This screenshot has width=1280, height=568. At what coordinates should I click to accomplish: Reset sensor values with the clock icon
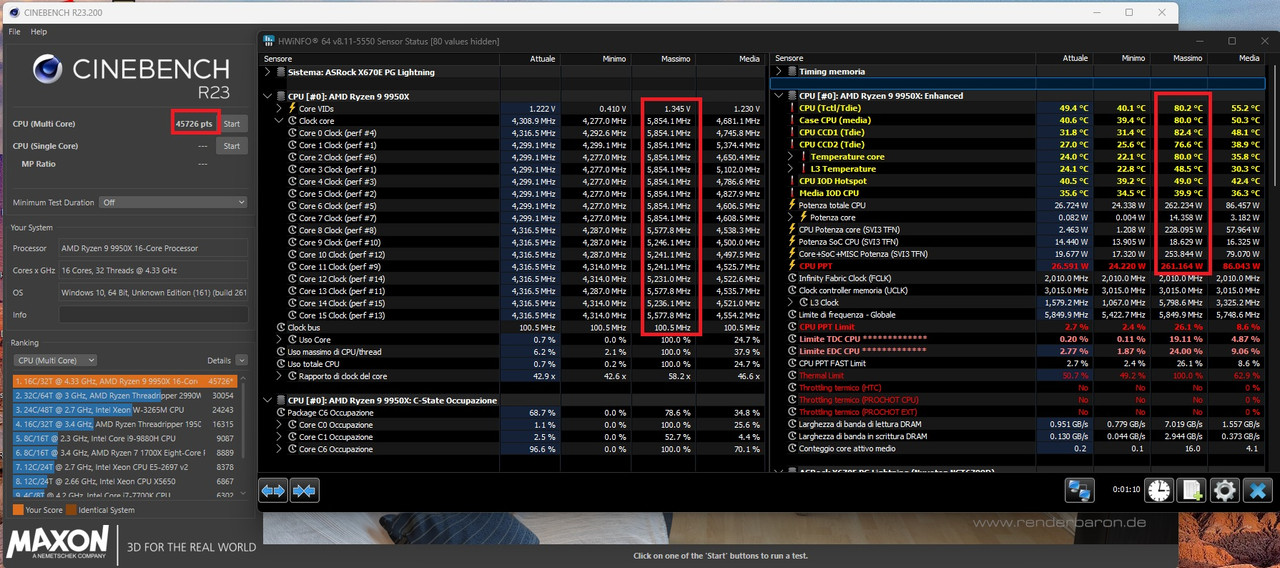pyautogui.click(x=1159, y=490)
